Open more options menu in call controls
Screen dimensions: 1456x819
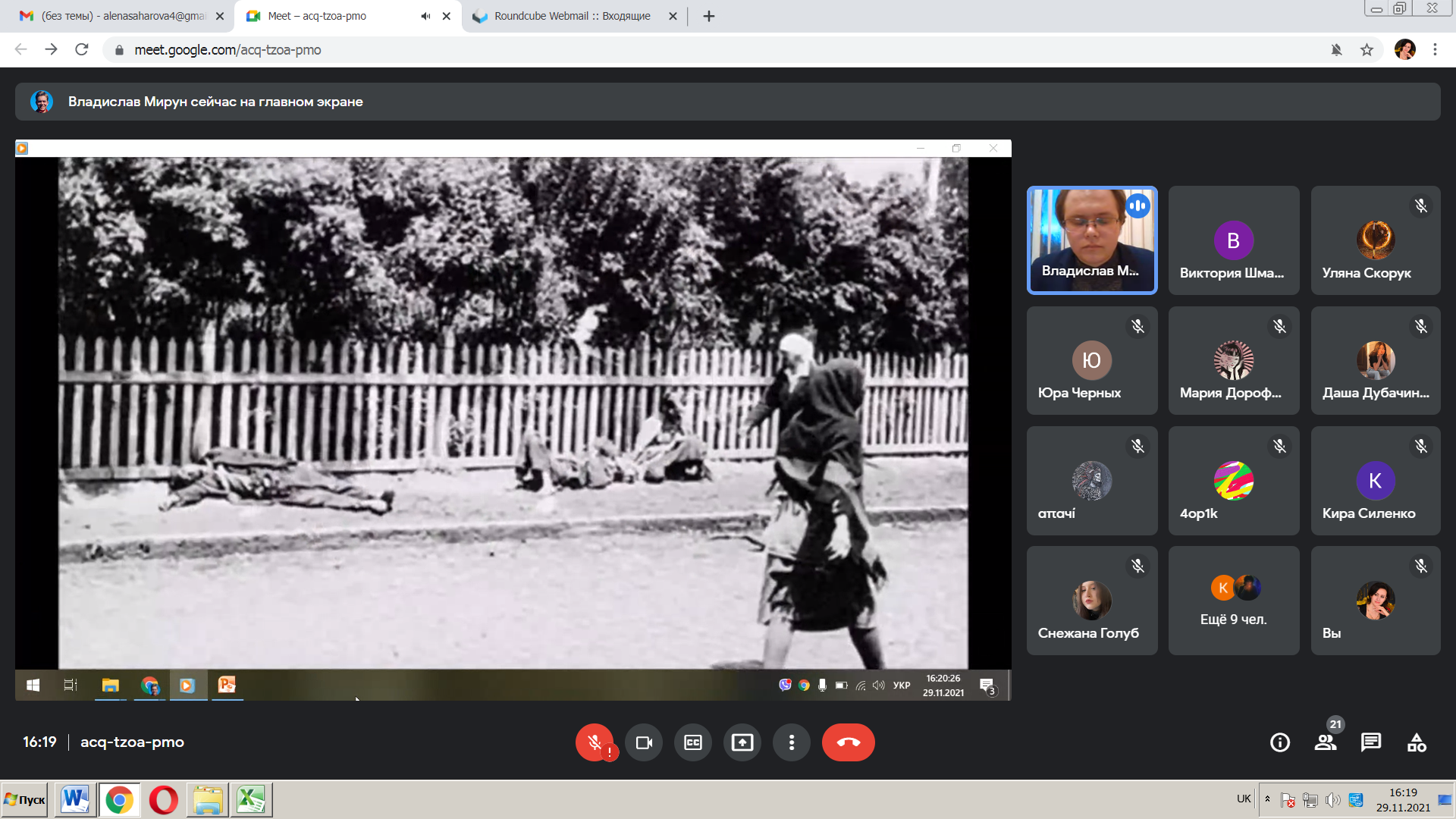point(792,742)
